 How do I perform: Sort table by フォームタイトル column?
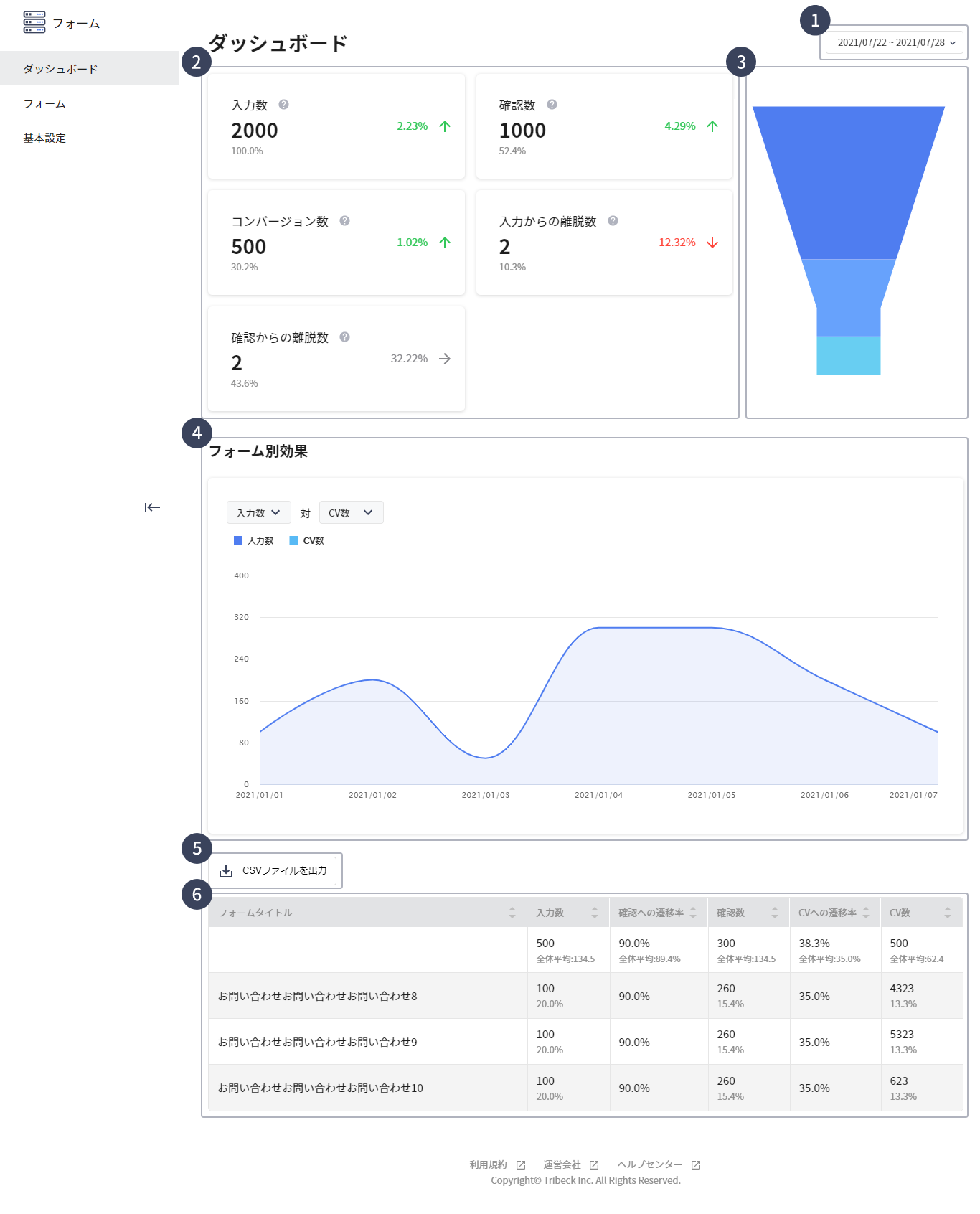(x=512, y=913)
